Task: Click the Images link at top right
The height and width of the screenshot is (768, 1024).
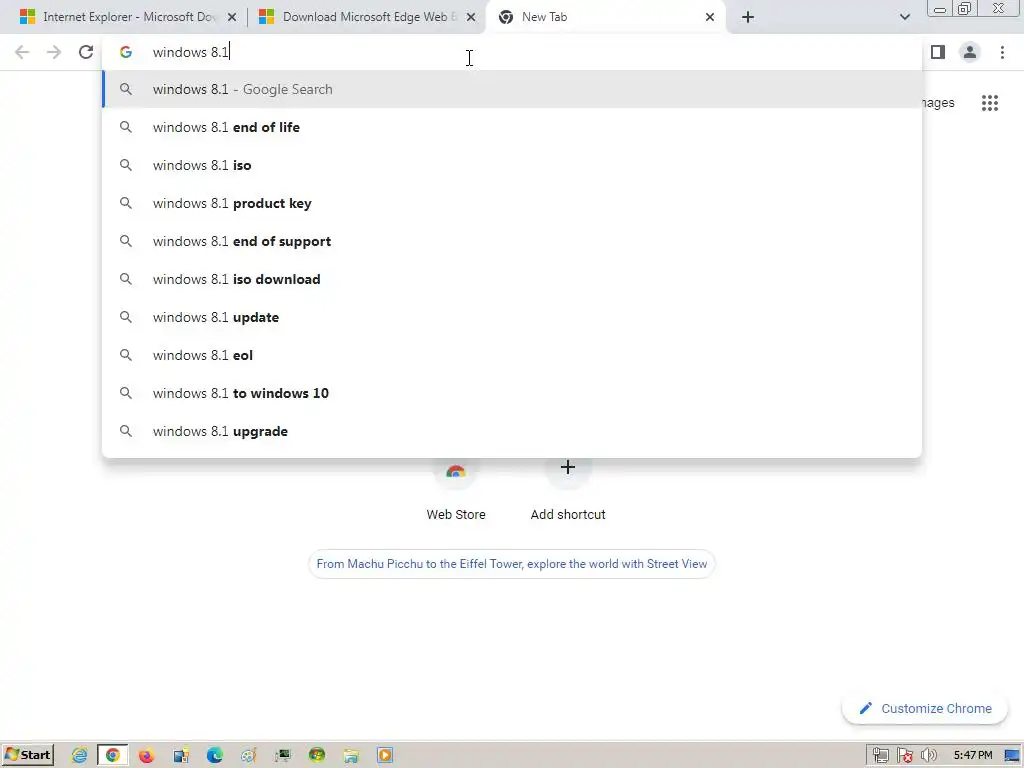Action: pos(938,103)
